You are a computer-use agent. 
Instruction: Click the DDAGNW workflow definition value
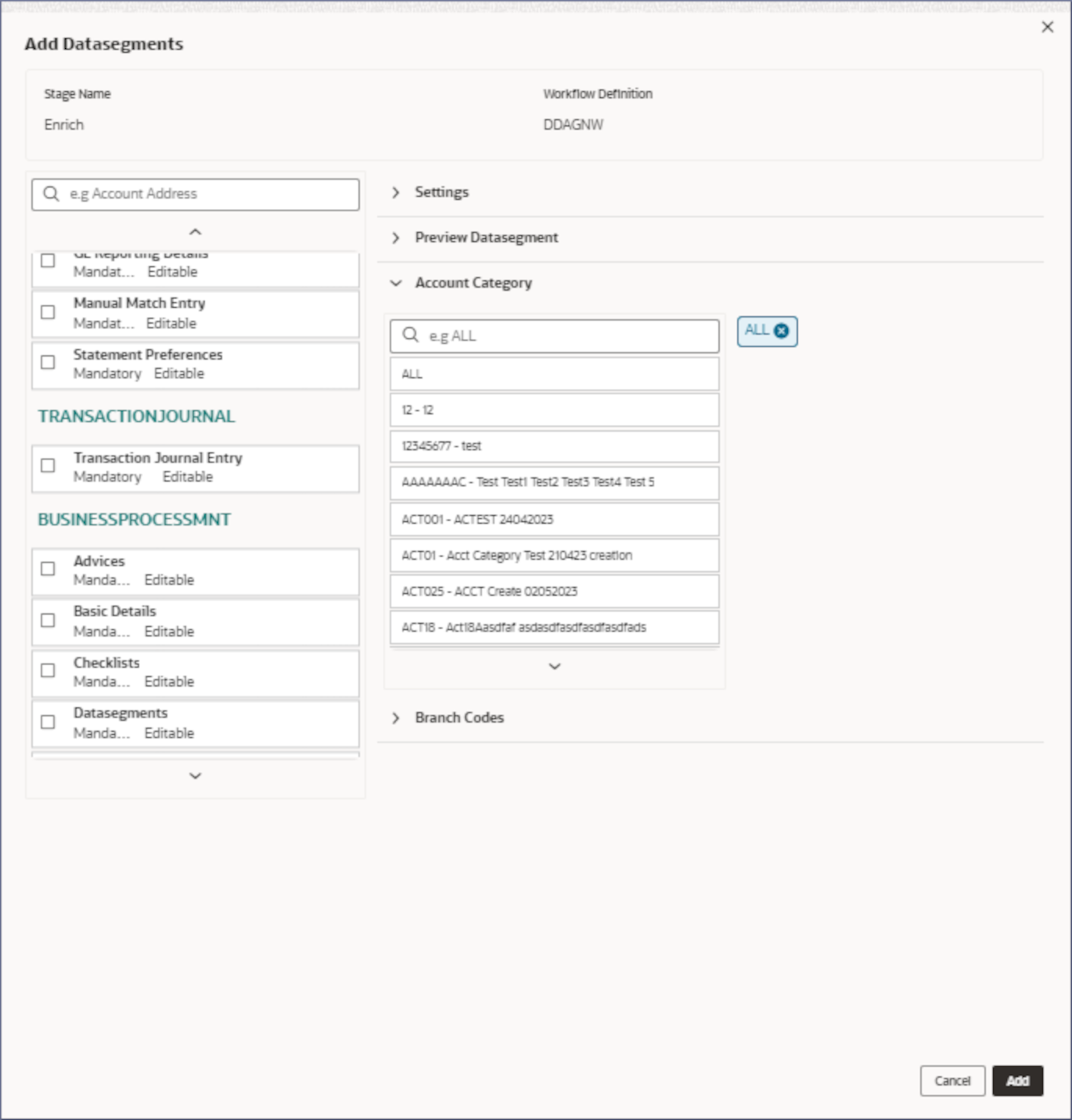tap(574, 125)
